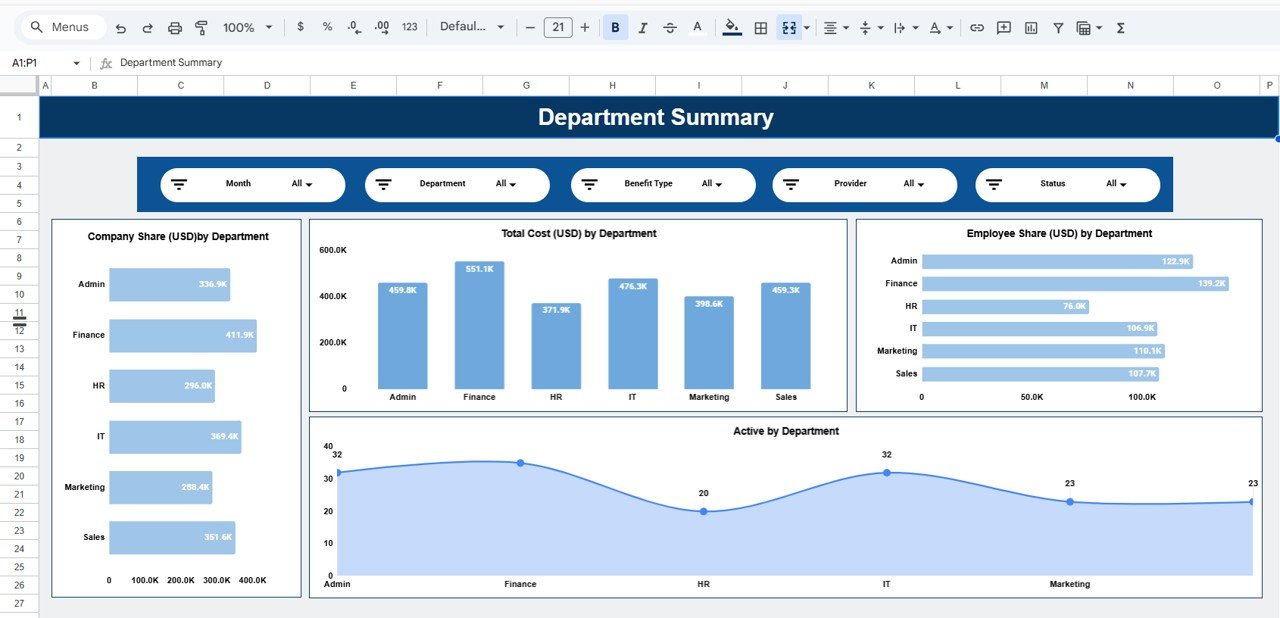Toggle italic formatting

tap(643, 27)
